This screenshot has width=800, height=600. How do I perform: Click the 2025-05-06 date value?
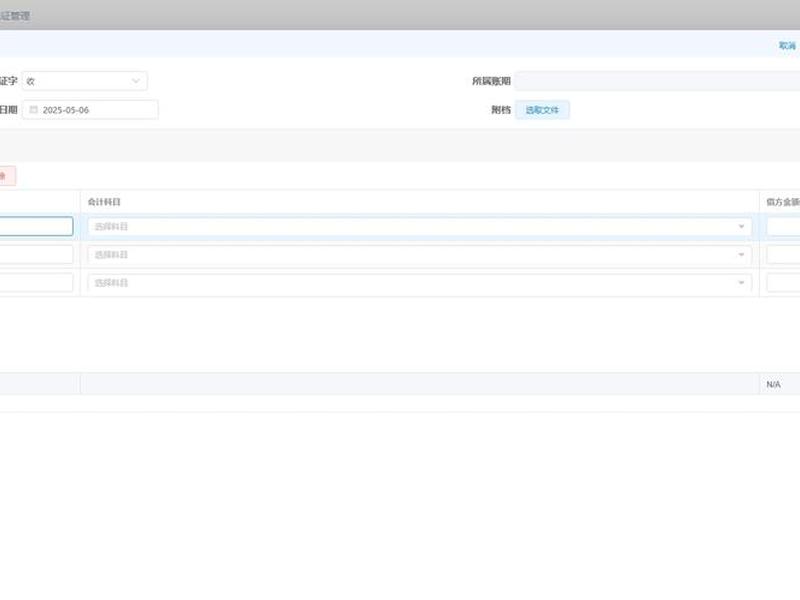click(66, 110)
